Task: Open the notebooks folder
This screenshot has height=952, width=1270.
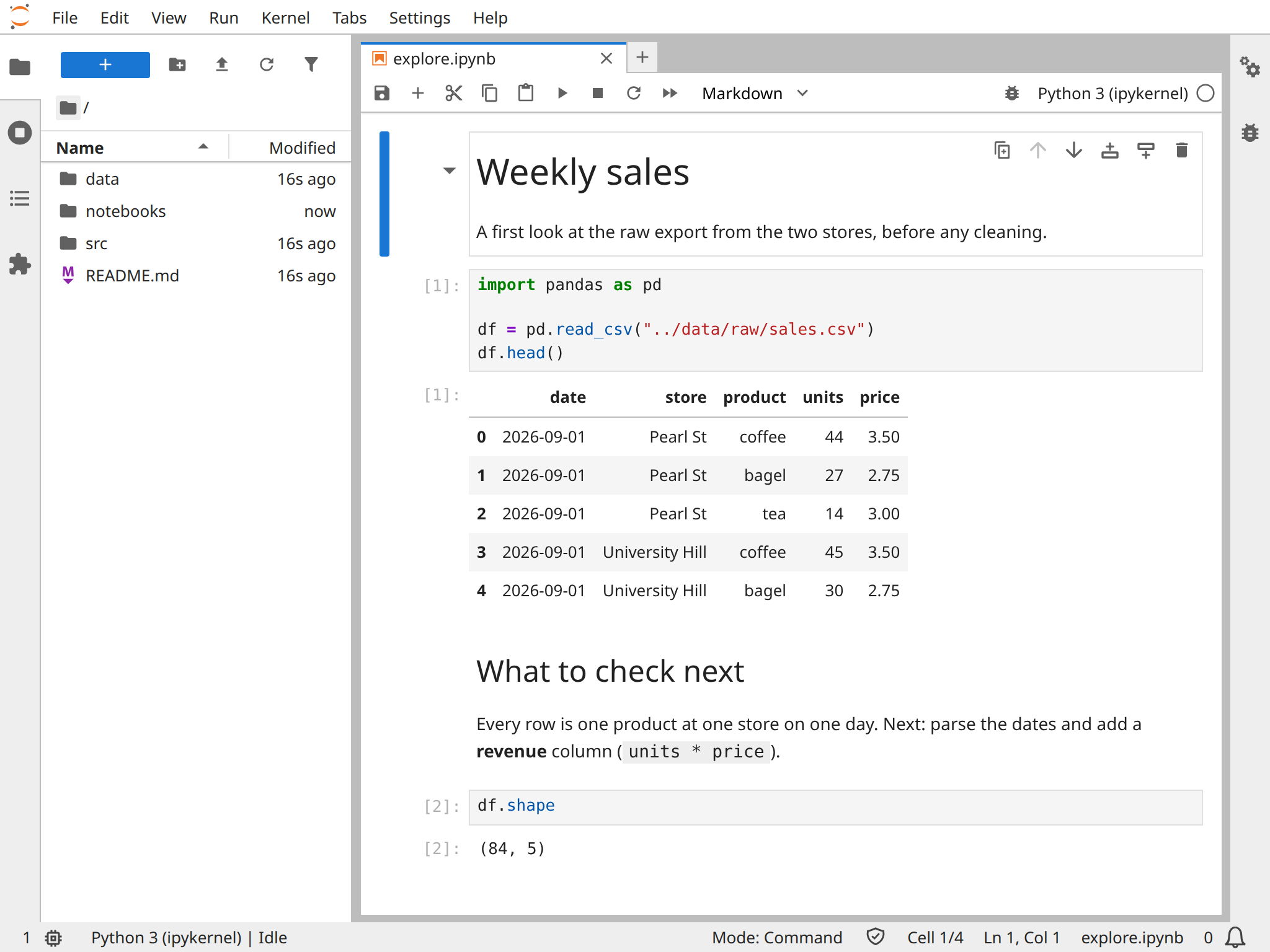Action: [x=196, y=211]
